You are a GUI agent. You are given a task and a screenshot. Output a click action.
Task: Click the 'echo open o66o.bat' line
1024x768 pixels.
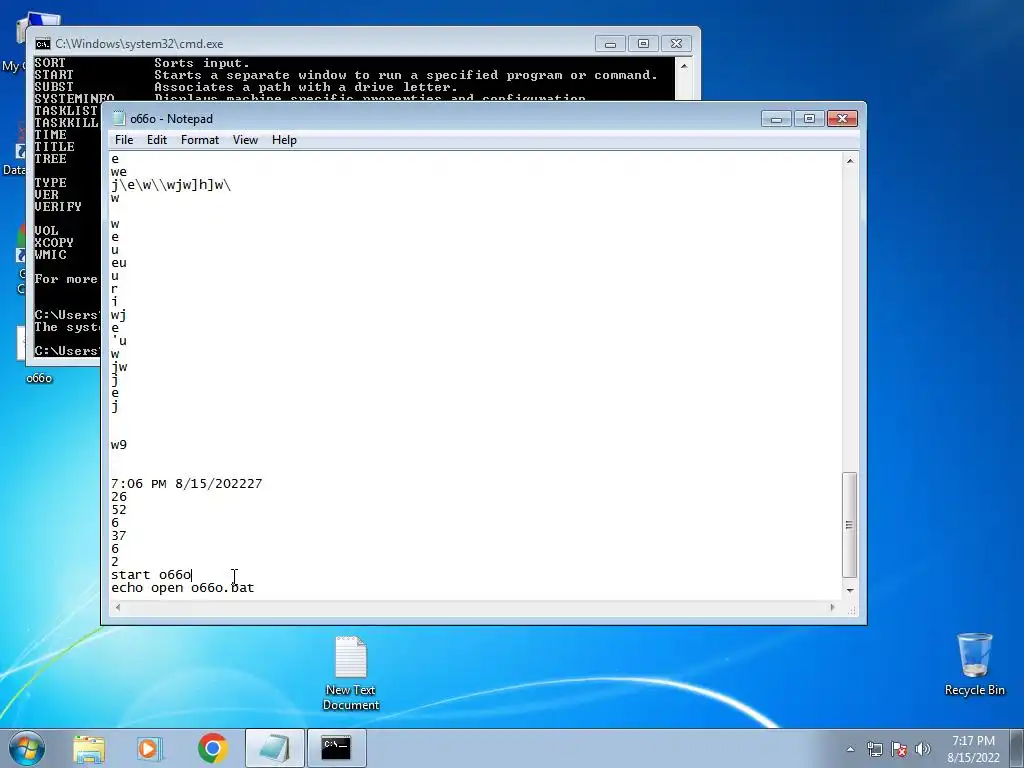(182, 588)
